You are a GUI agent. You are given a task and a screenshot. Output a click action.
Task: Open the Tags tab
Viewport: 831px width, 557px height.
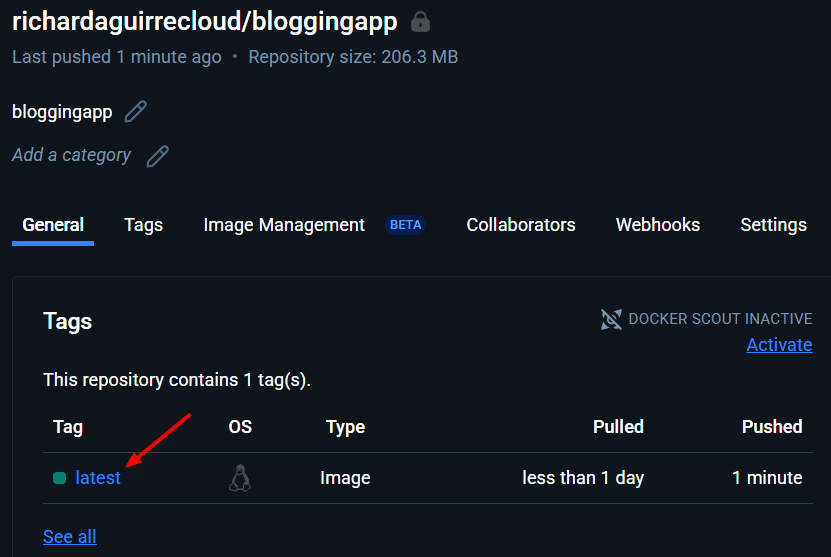pyautogui.click(x=143, y=225)
